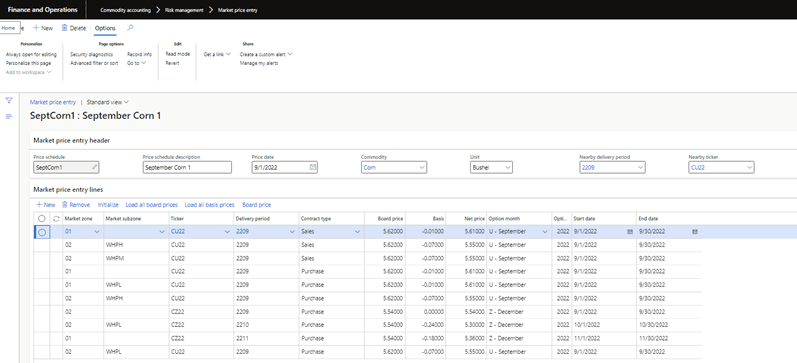Click the Price schedule description field

[x=187, y=167]
